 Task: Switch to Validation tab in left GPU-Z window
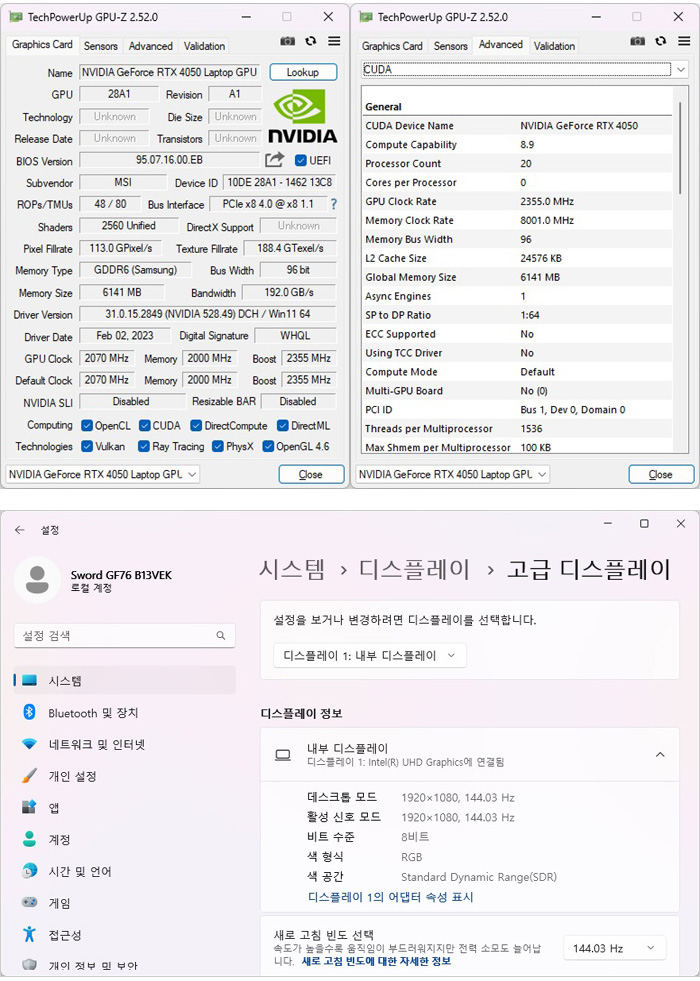pyautogui.click(x=205, y=46)
